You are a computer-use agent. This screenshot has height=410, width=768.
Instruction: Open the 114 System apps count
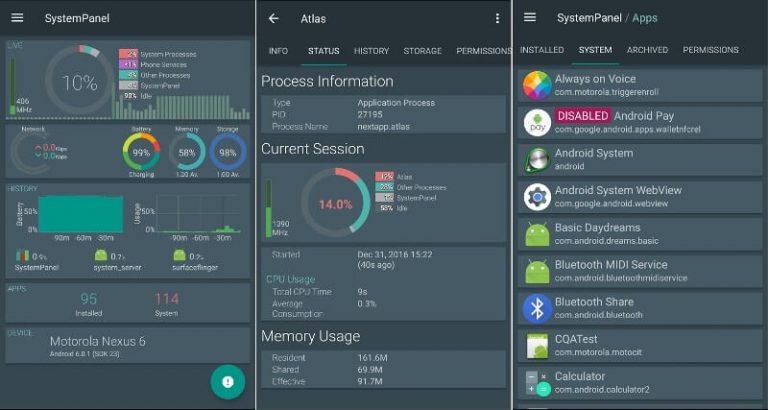(x=167, y=304)
